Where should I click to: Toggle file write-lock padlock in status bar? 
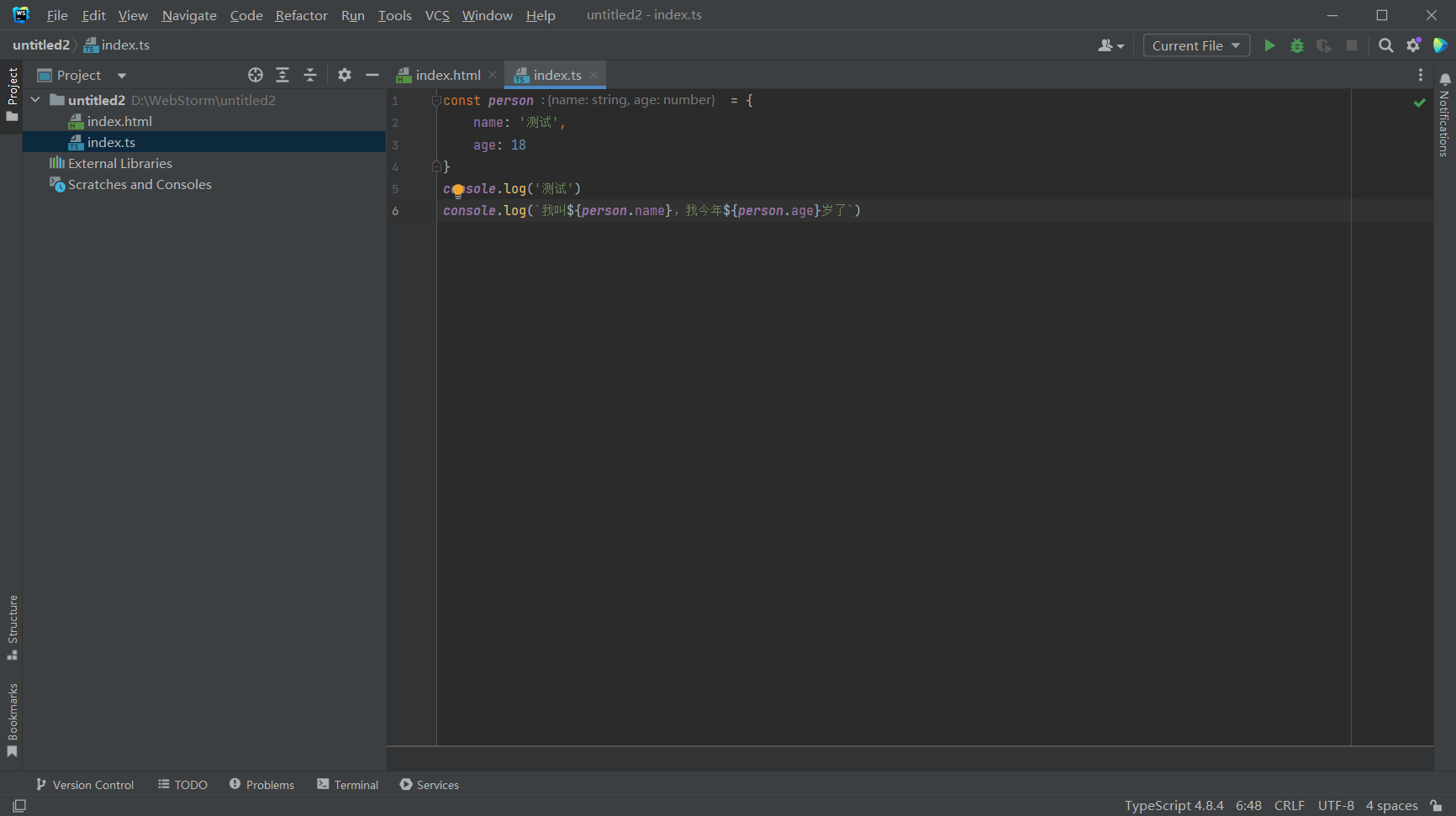[x=1437, y=805]
